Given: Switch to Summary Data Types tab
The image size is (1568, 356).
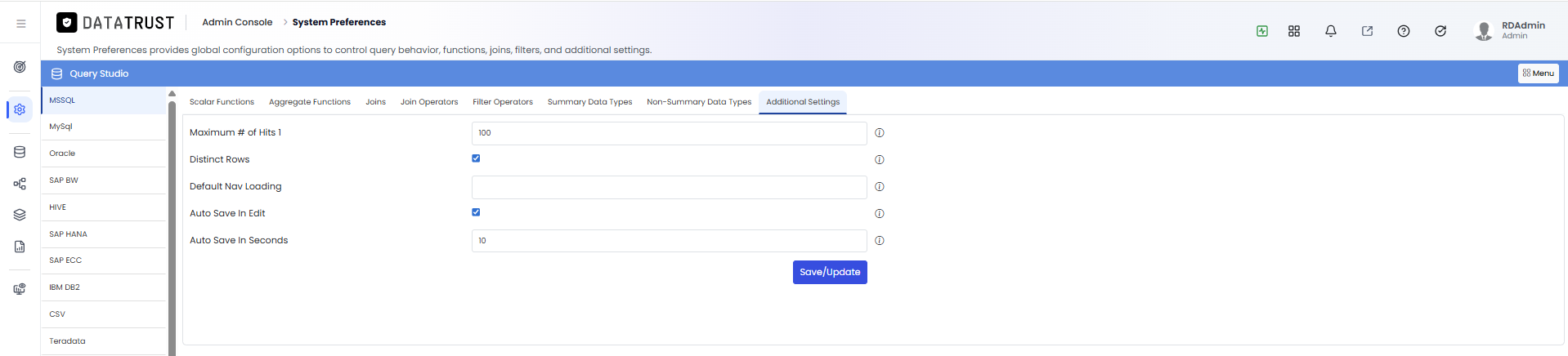Looking at the screenshot, I should coord(589,102).
